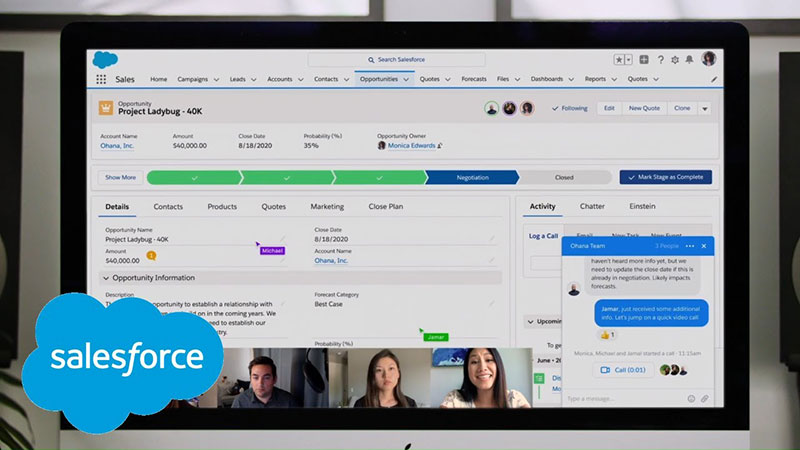Toggle the Following button
Viewport: 800px width, 450px height.
(569, 108)
